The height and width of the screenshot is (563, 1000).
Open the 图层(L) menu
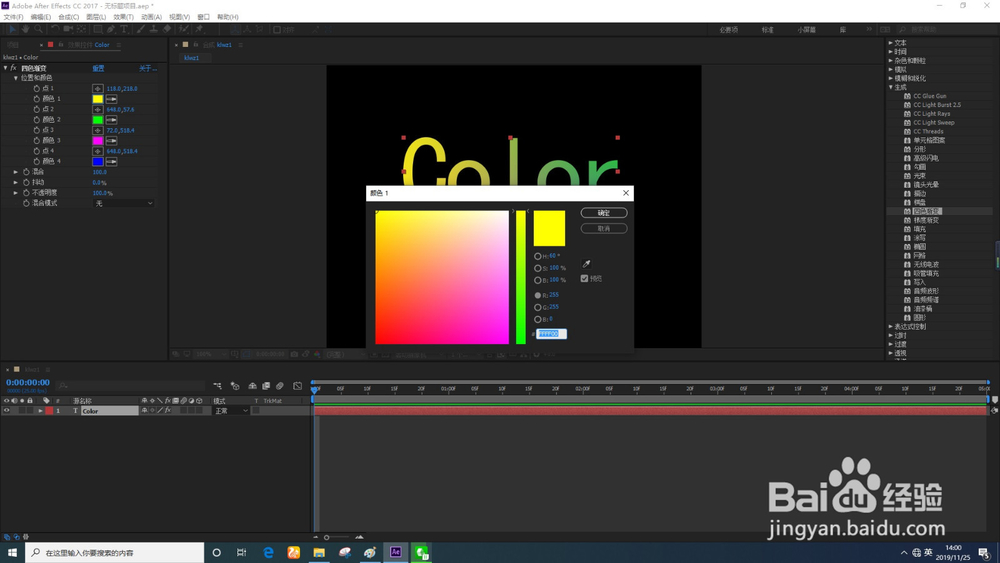[96, 17]
